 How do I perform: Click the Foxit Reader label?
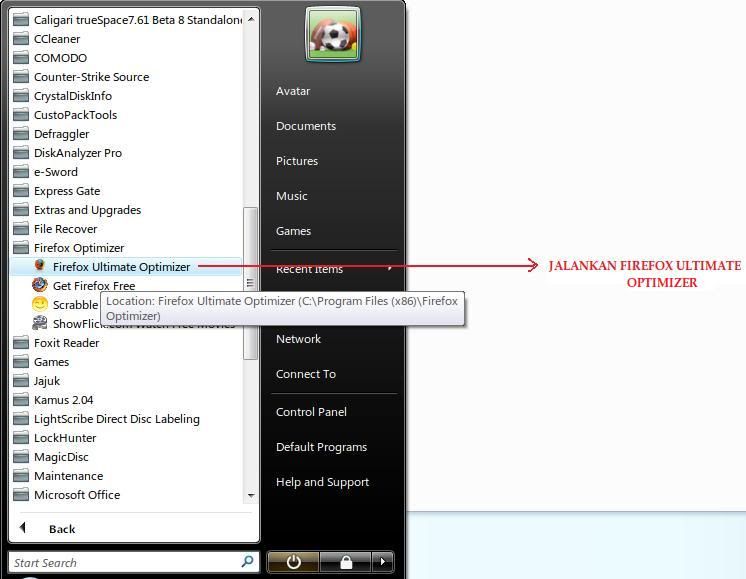(67, 343)
